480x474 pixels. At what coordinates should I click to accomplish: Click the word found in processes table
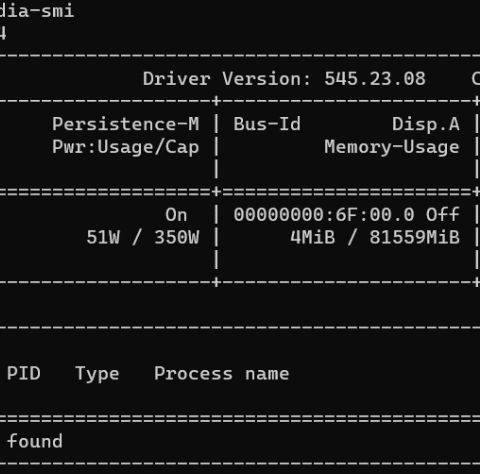(x=35, y=441)
